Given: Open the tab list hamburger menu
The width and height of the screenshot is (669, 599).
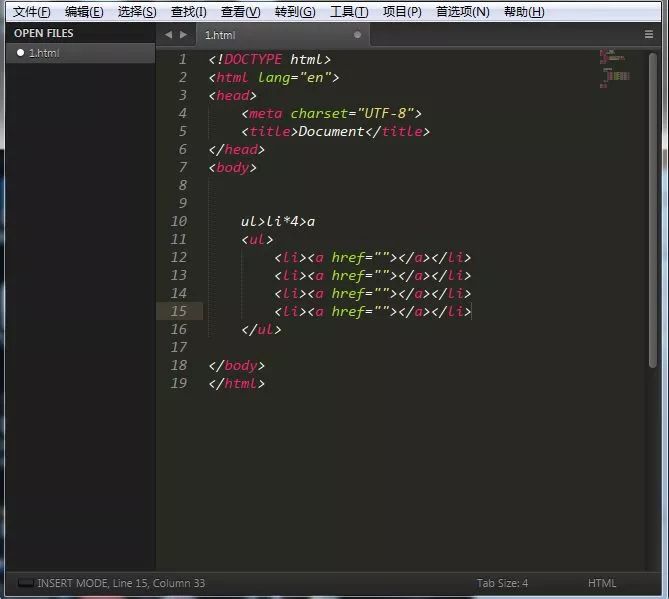Looking at the screenshot, I should tap(649, 34).
